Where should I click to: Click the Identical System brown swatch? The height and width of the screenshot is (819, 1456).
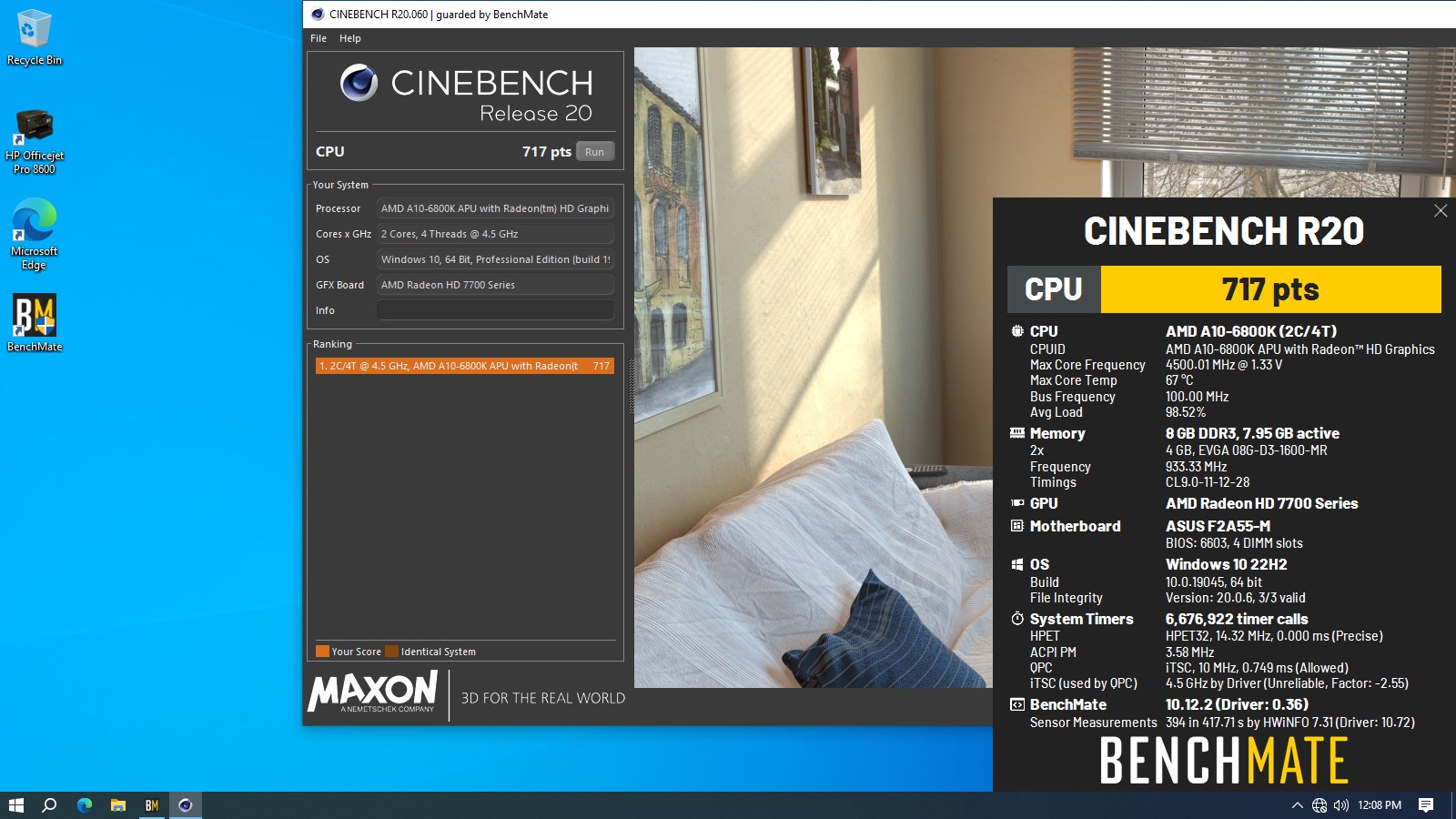coord(391,652)
